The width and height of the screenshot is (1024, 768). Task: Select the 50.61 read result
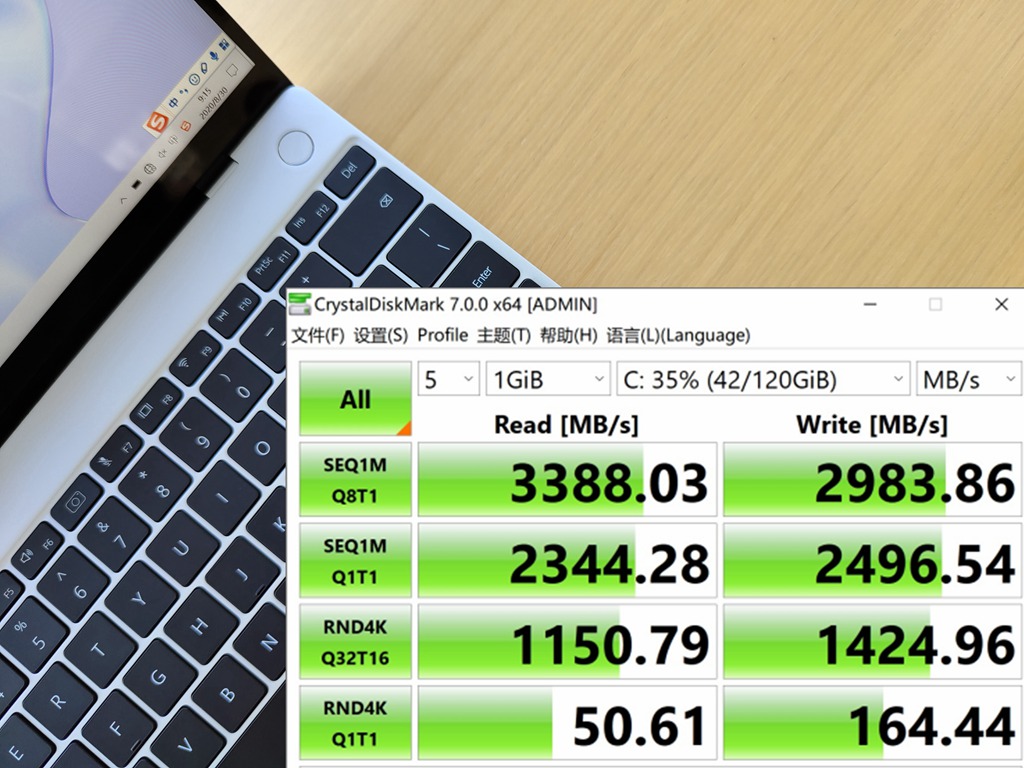[x=568, y=723]
